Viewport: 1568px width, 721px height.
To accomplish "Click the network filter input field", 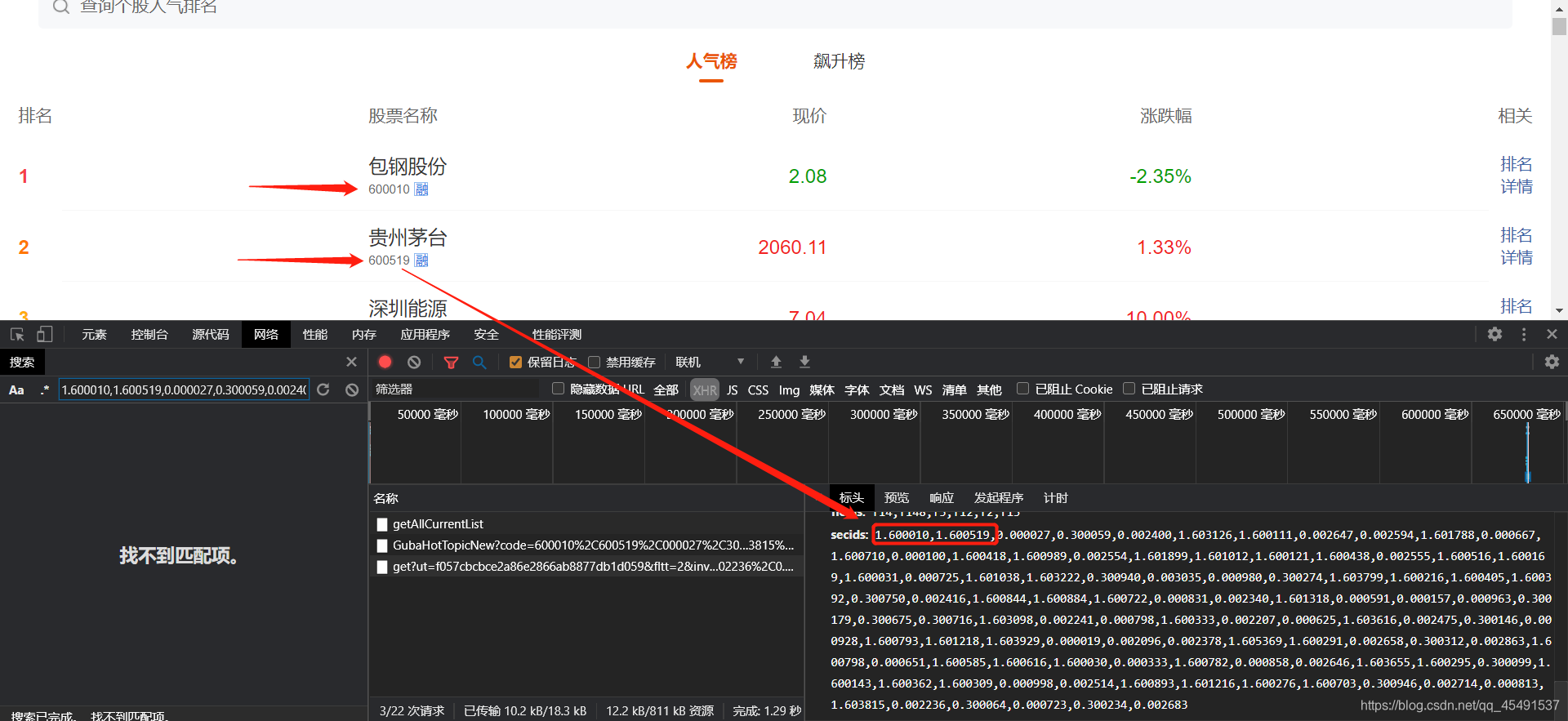I will [456, 389].
